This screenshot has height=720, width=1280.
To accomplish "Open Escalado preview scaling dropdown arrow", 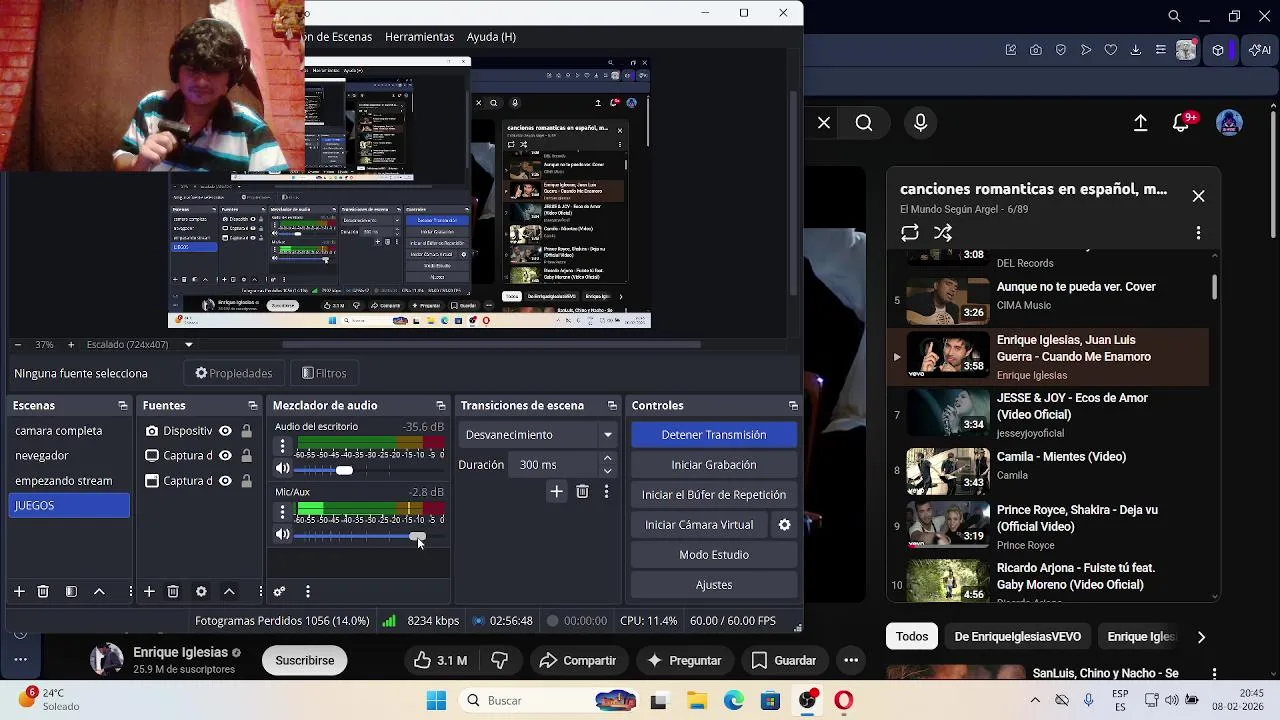I will click(188, 345).
